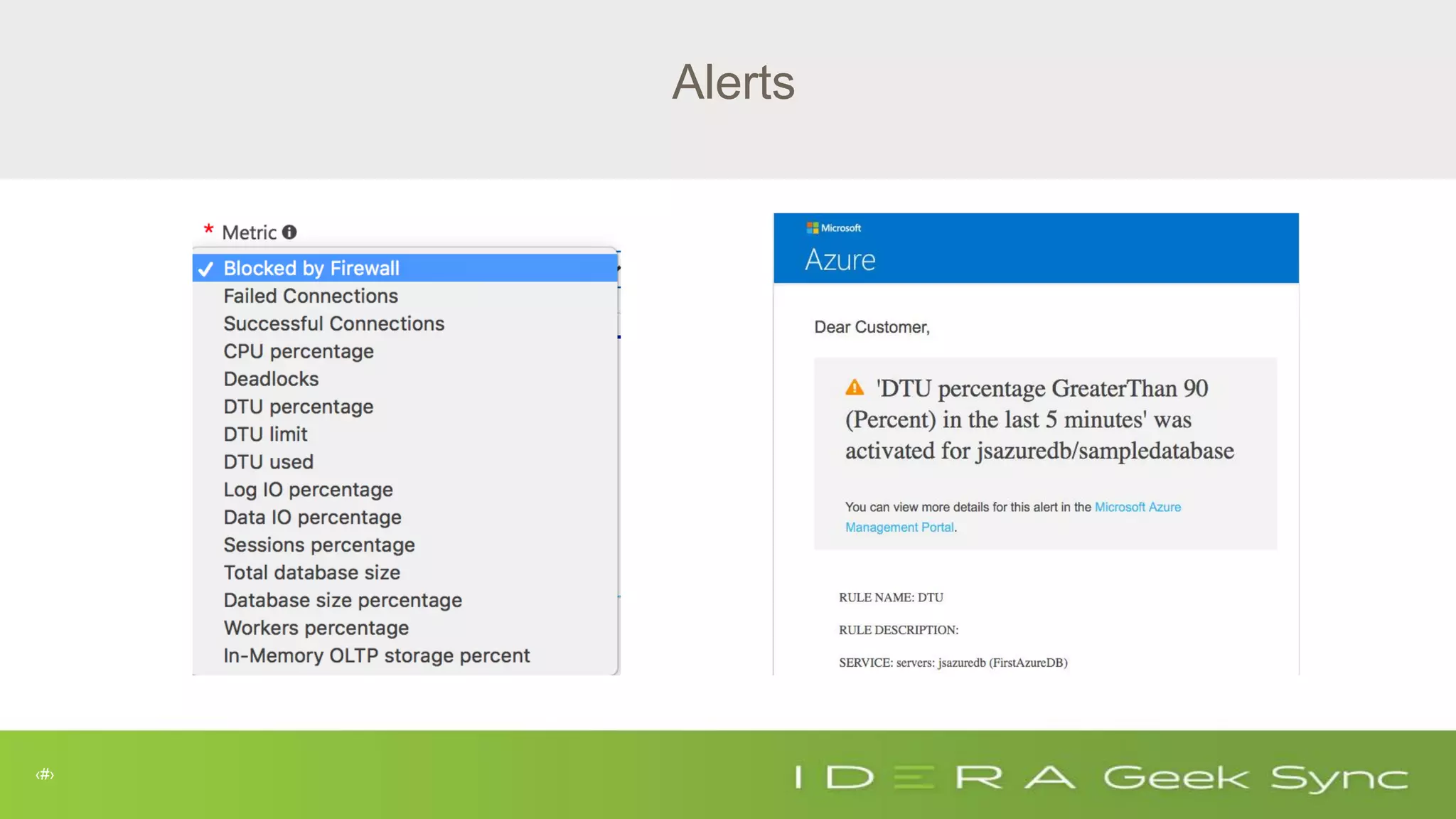1456x819 pixels.
Task: Select Database size percentage
Action: (x=405, y=601)
